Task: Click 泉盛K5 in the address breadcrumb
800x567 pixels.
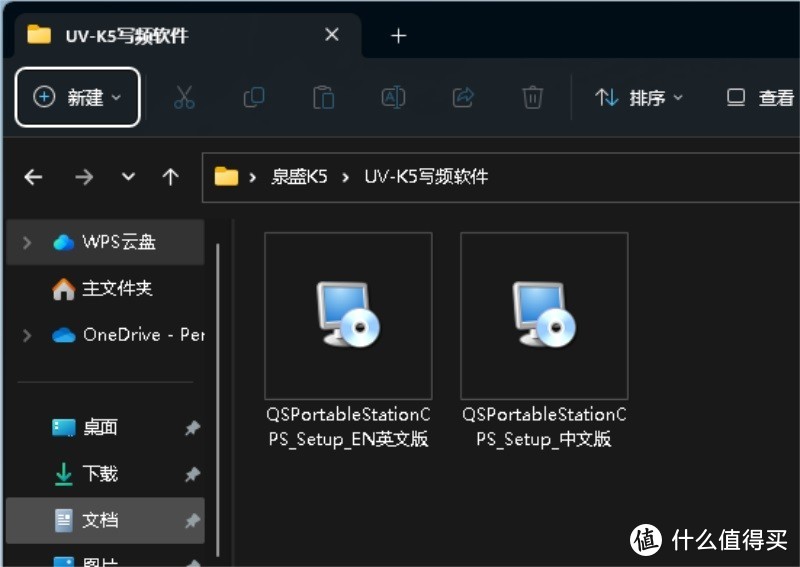Action: (299, 177)
